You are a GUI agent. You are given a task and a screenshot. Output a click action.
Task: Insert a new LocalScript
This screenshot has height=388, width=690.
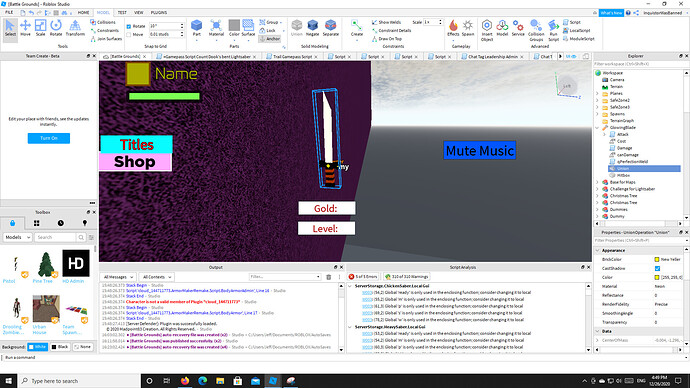click(576, 30)
